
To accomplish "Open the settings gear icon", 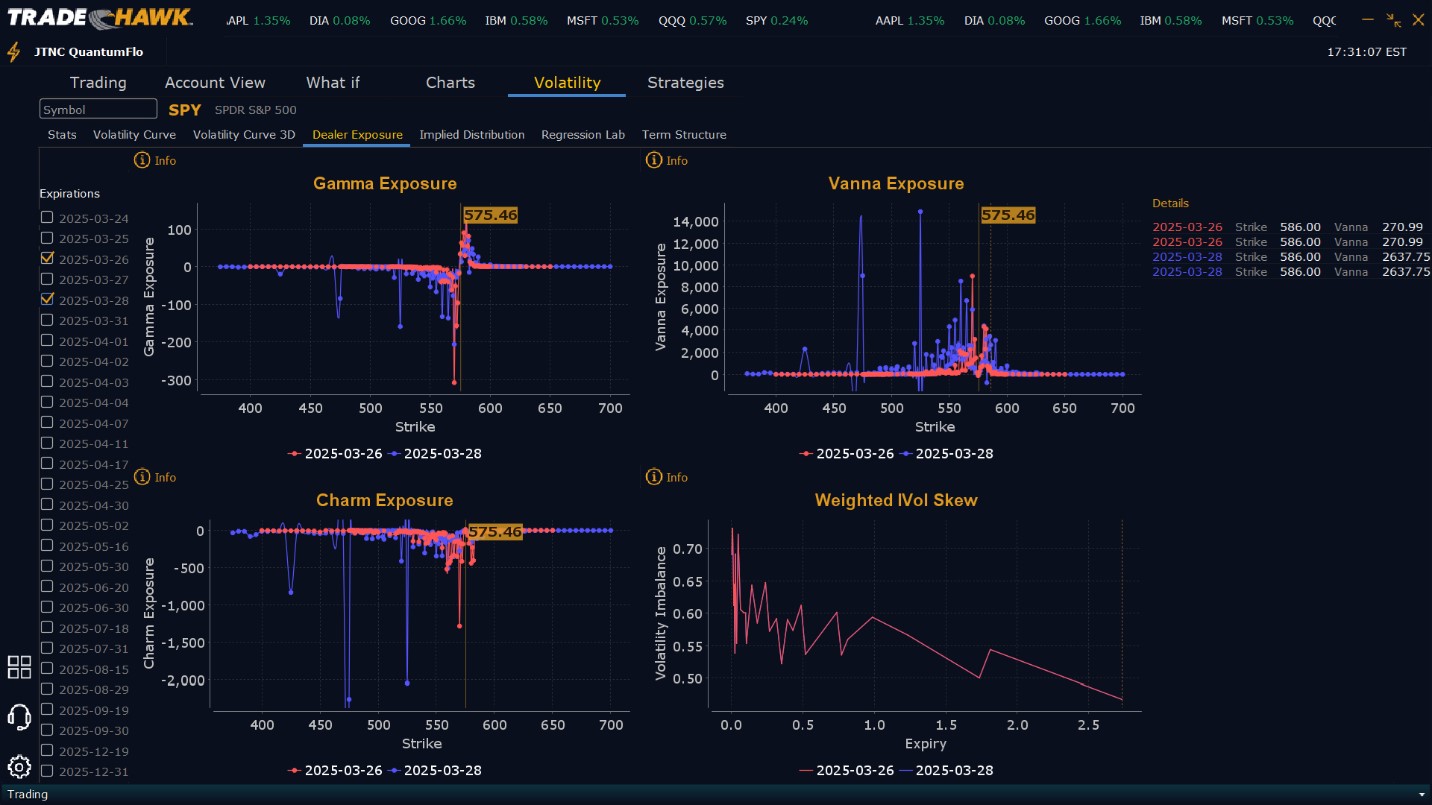I will (19, 767).
